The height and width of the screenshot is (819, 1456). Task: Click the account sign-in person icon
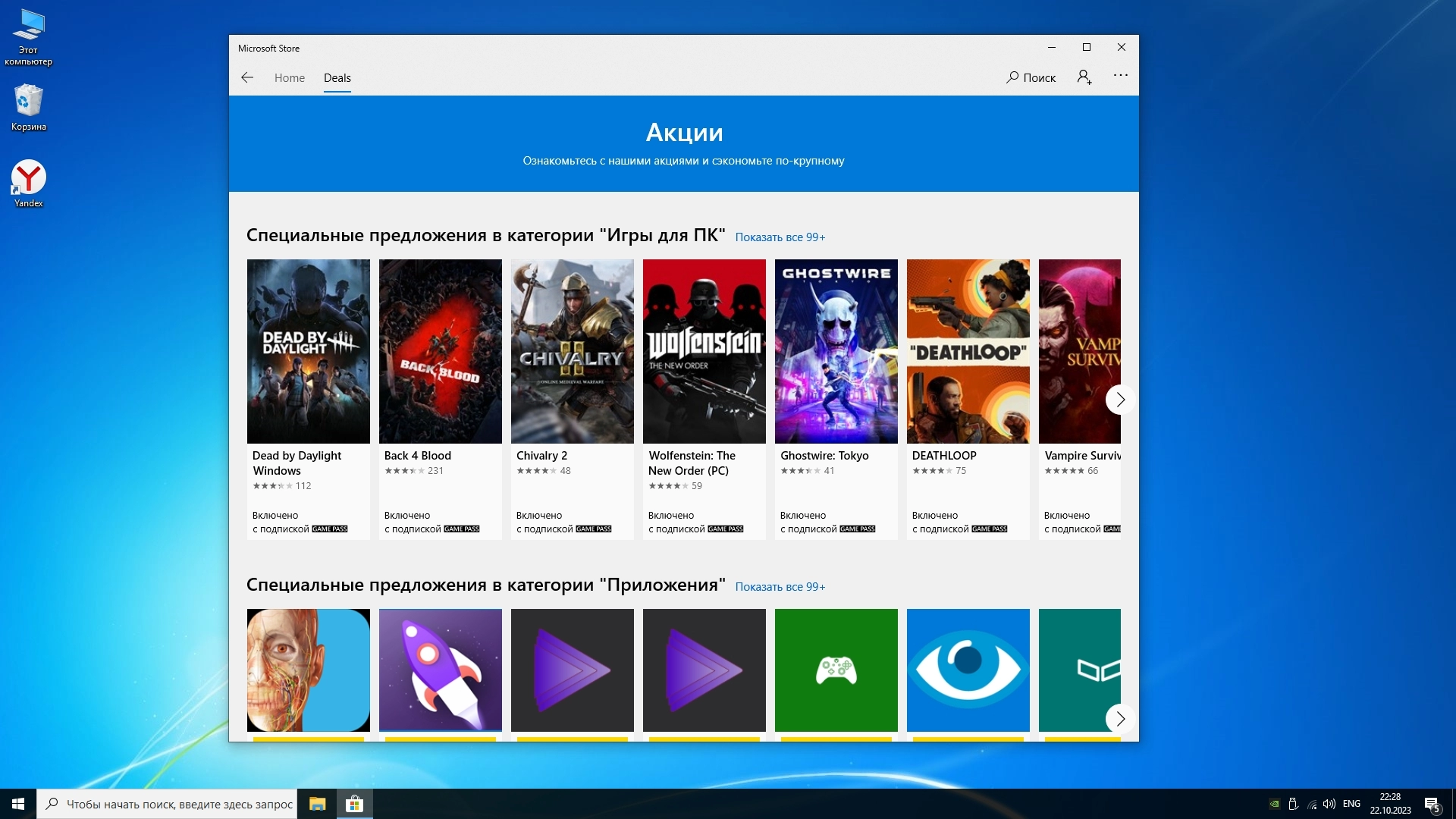click(x=1084, y=77)
